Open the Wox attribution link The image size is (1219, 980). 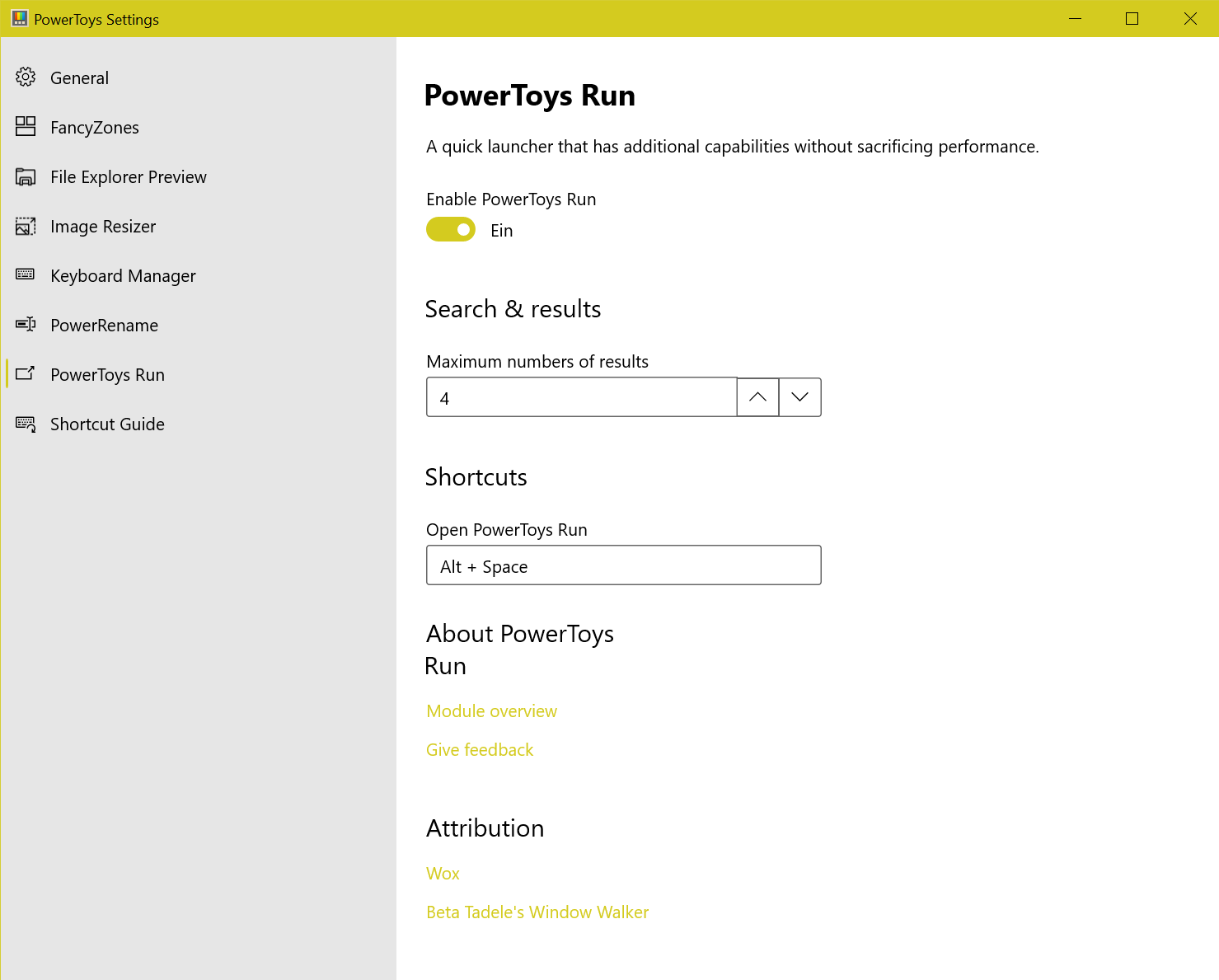pos(443,874)
